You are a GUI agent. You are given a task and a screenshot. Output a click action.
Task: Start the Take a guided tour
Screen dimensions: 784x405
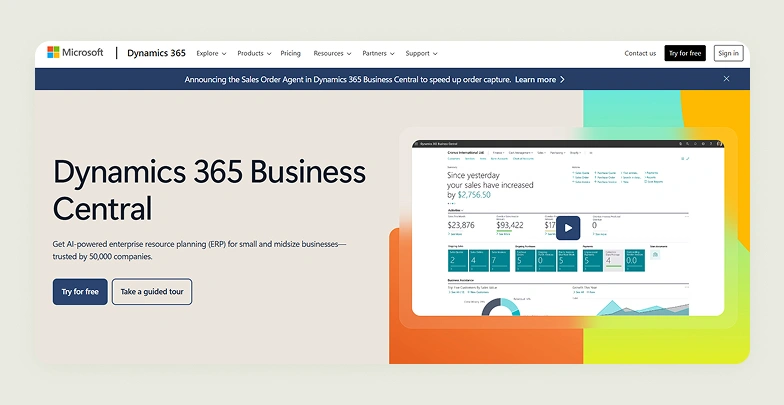[152, 292]
